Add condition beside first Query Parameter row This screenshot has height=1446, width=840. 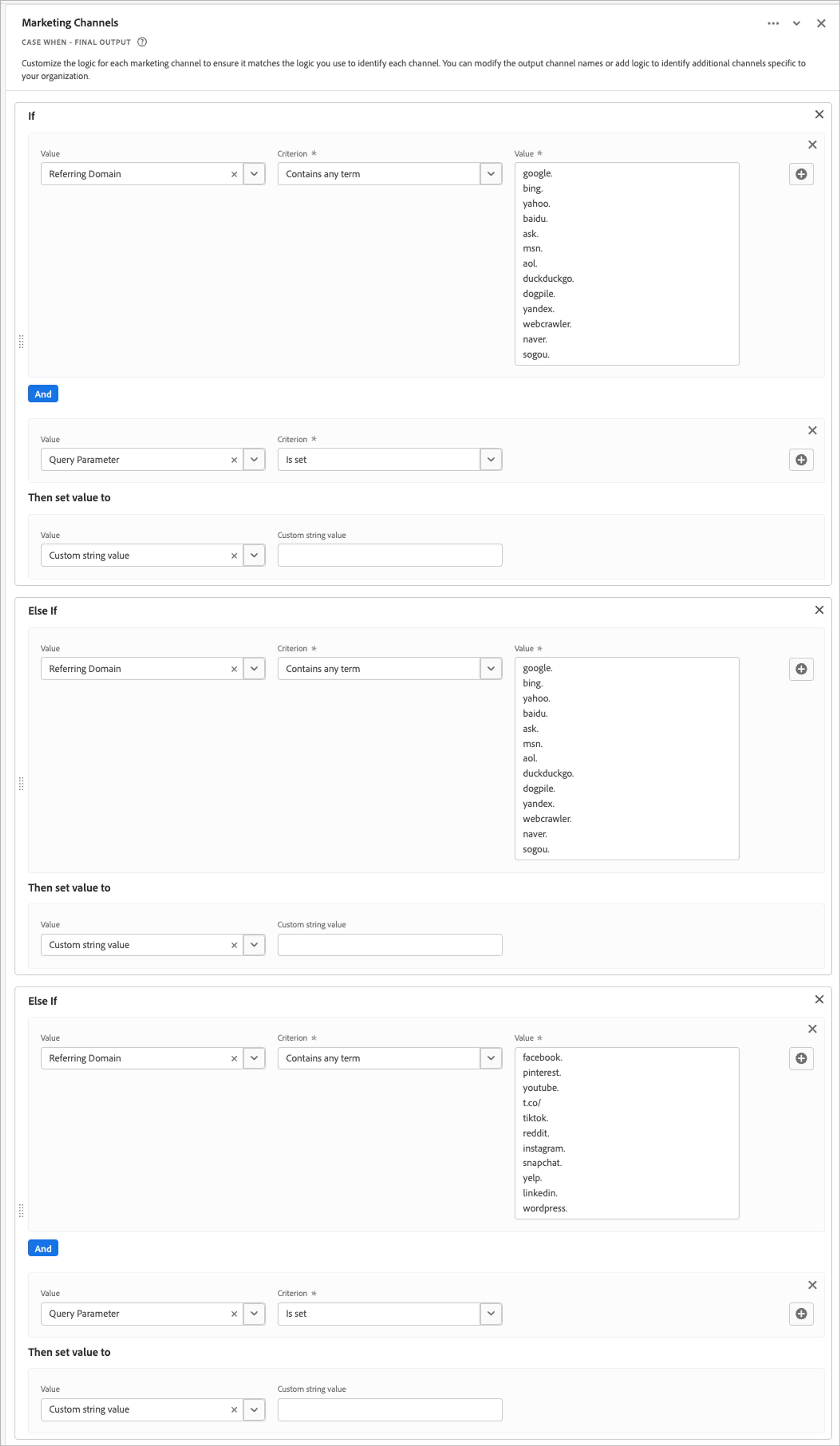point(801,460)
